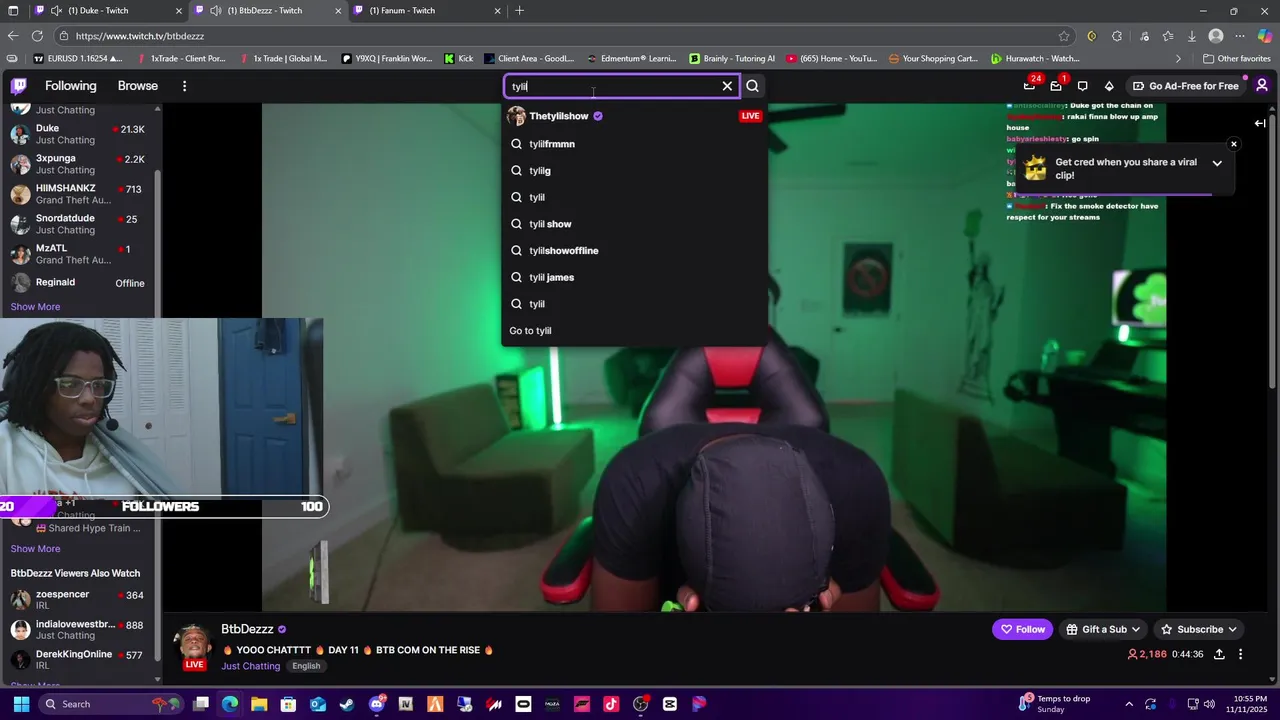Viewport: 1280px width, 720px height.
Task: Open browser extensions puzzle icon
Action: click(x=1117, y=36)
